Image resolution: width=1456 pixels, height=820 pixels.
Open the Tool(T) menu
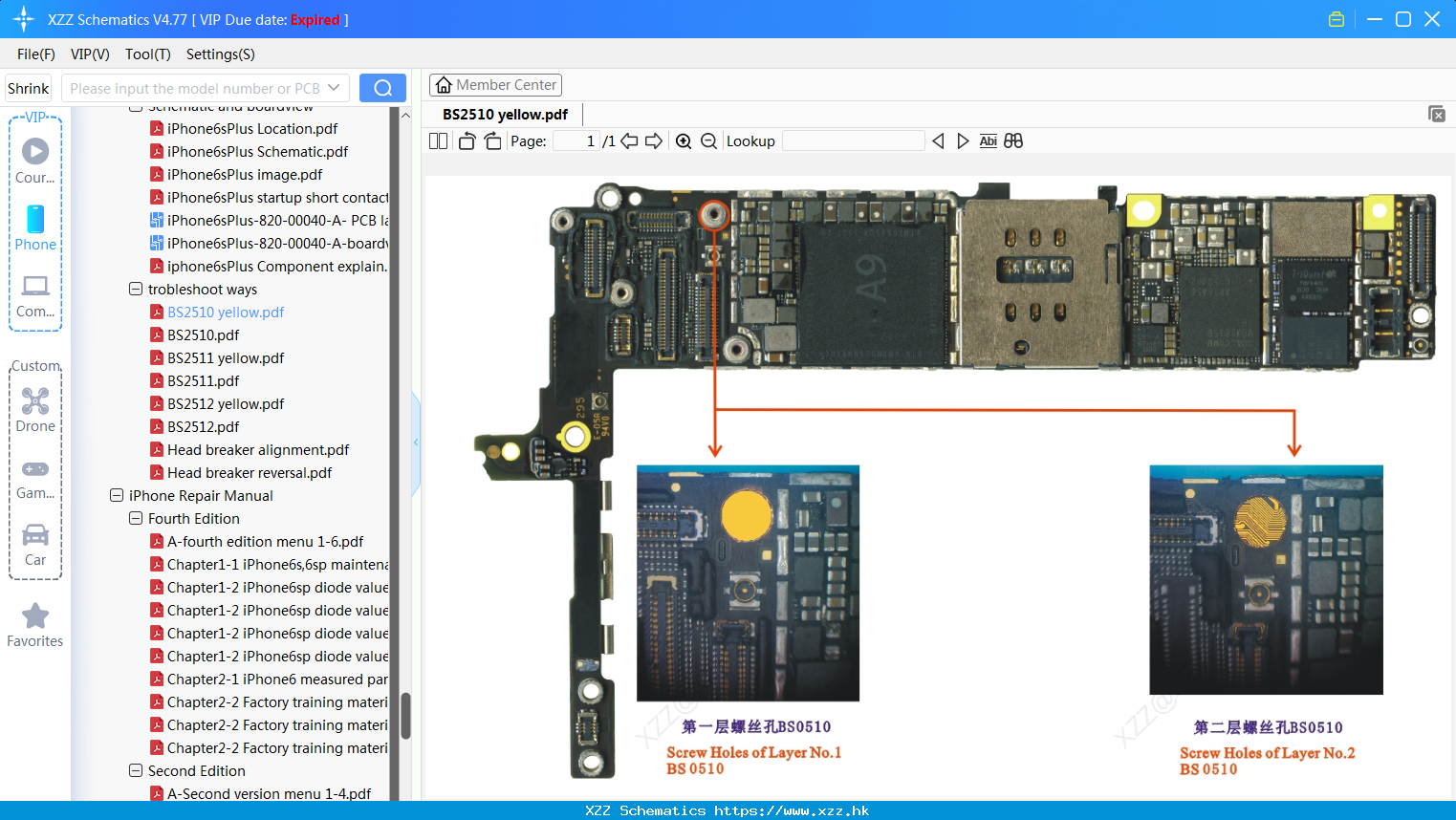pos(148,54)
